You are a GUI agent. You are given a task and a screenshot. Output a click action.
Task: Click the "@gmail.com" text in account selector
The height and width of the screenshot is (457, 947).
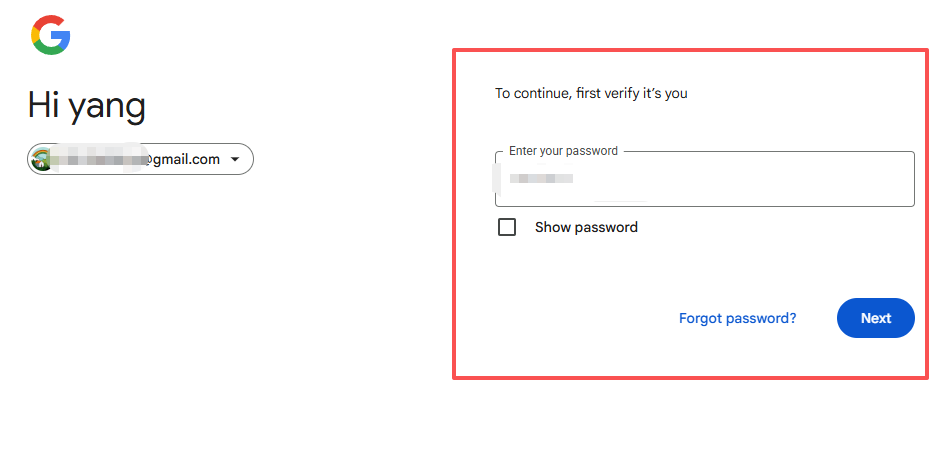pos(181,159)
